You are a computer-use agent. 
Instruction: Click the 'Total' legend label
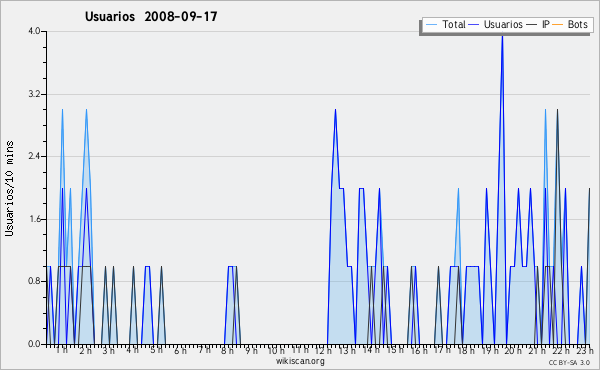click(x=454, y=24)
